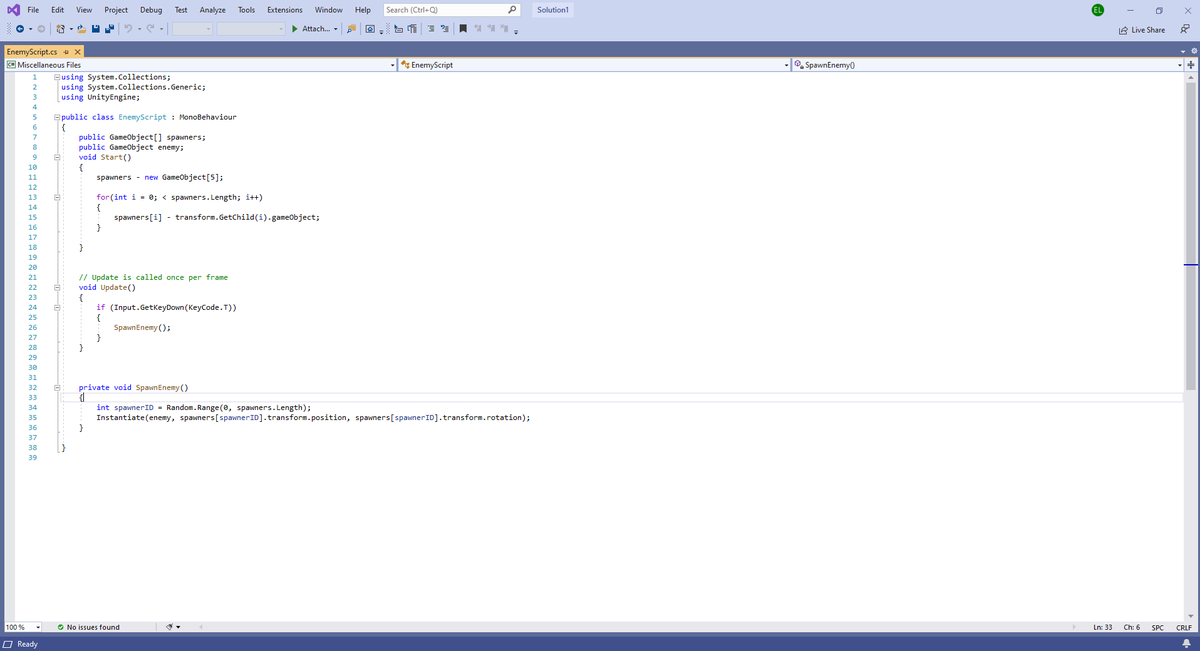
Task: Open the Debug menu
Action: (151, 9)
